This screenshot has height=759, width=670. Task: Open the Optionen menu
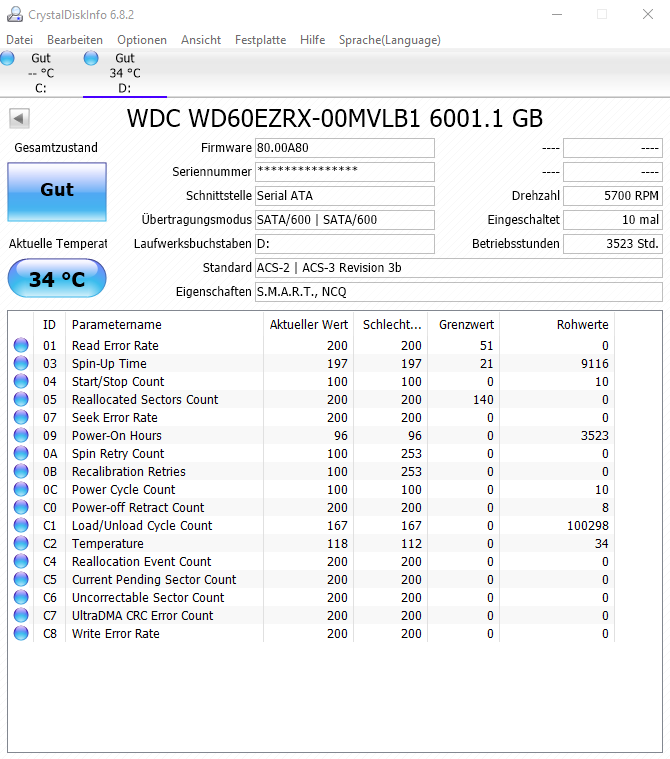[x=142, y=40]
